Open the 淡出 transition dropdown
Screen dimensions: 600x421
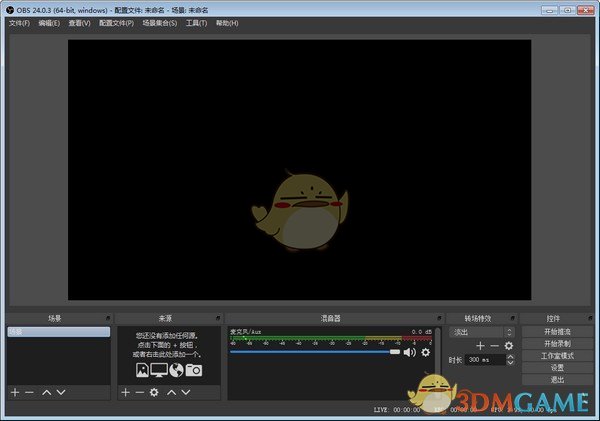tap(482, 332)
